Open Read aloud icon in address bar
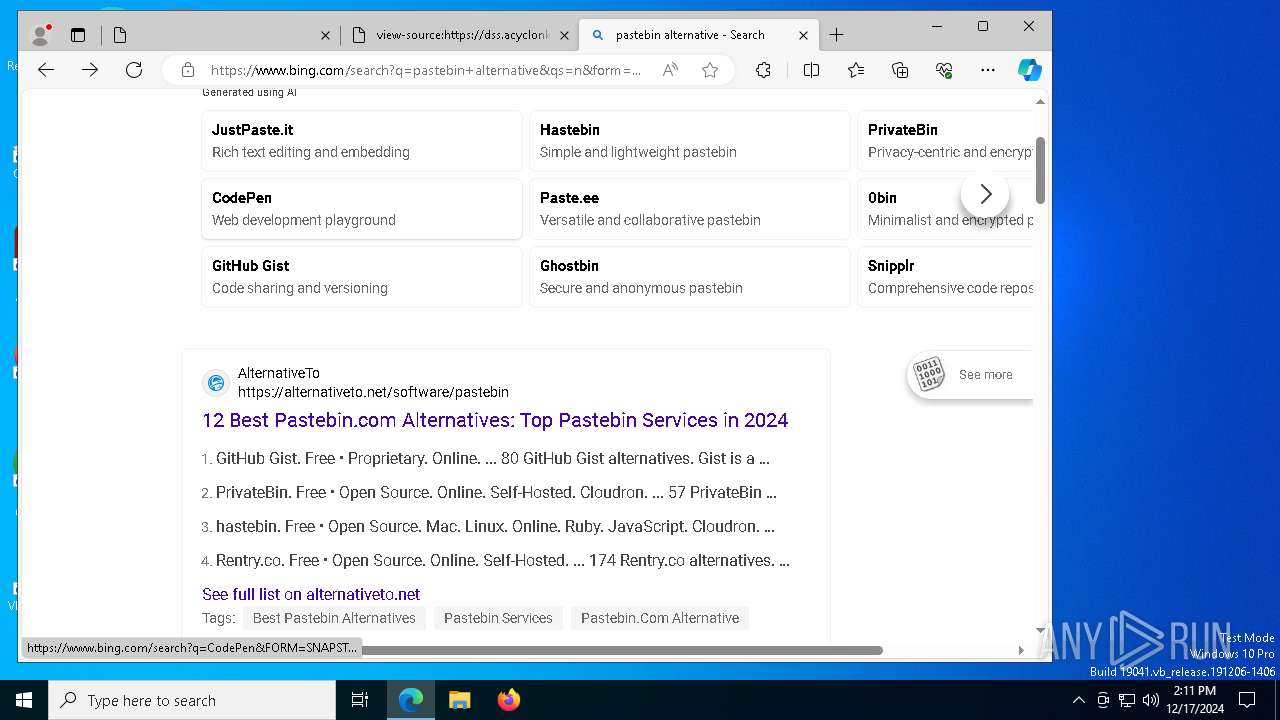Screen dimensions: 1280x720 coord(670,70)
